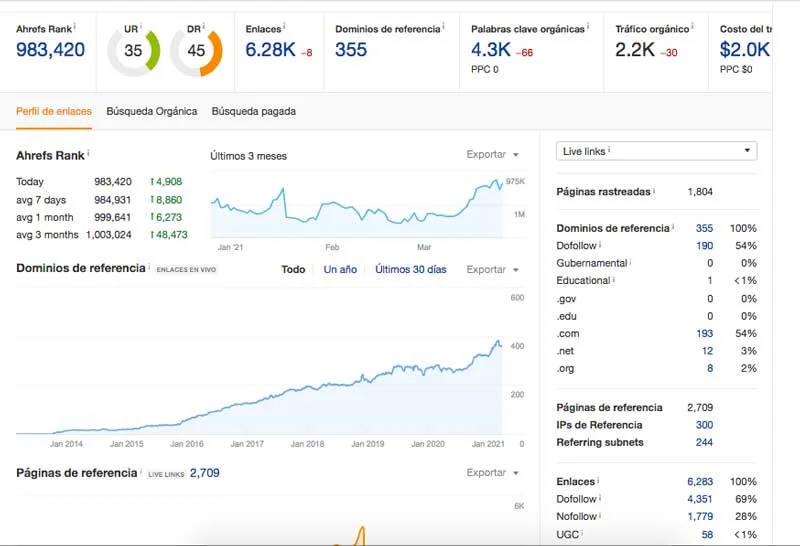The width and height of the screenshot is (800, 546).
Task: Open the Dofollow links count 4,351
Action: coord(700,499)
